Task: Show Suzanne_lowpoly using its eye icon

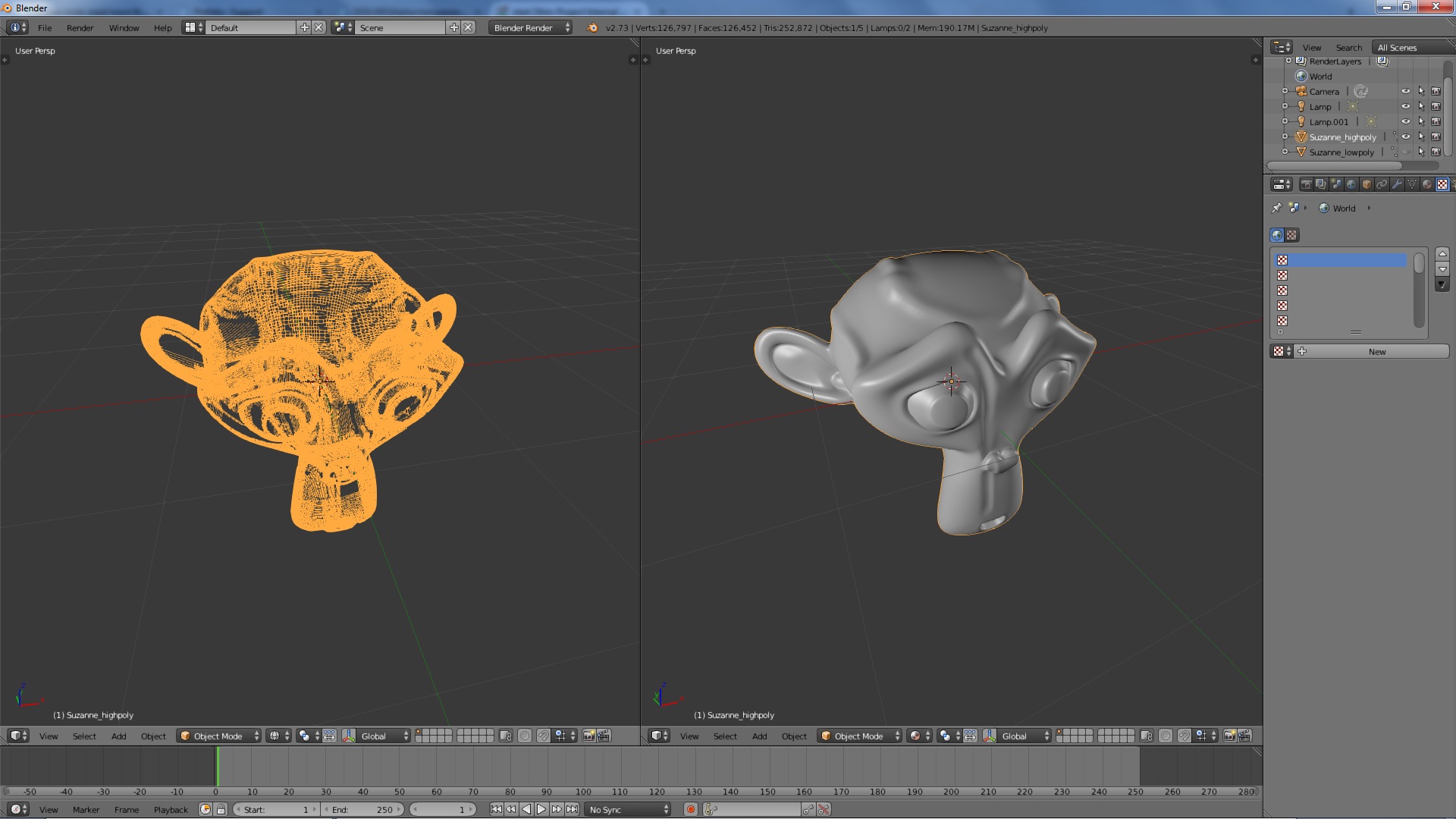Action: click(1406, 152)
